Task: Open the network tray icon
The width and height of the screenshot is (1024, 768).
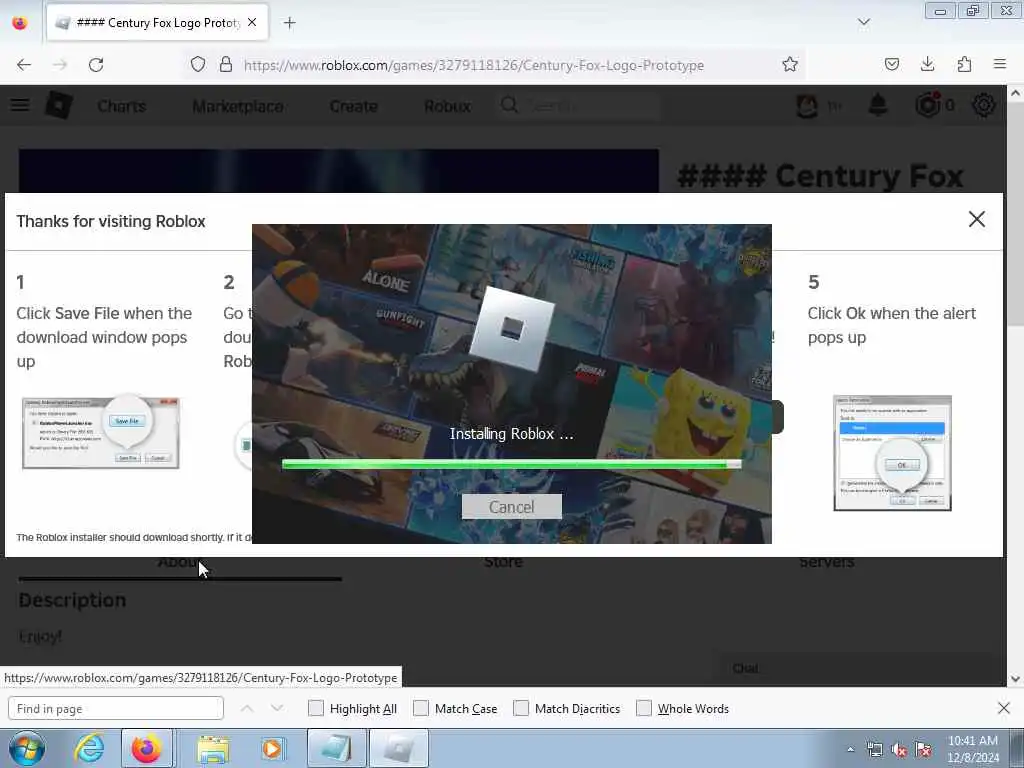Action: point(874,750)
